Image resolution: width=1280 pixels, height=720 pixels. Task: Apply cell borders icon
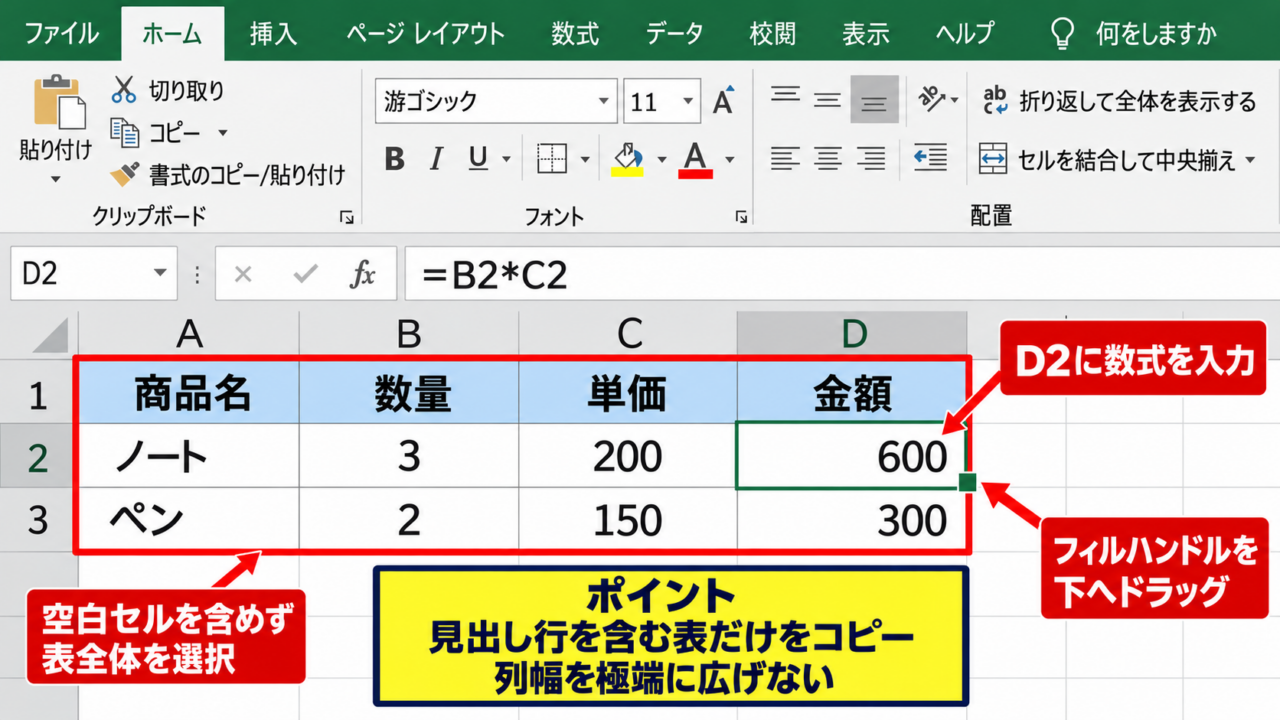click(551, 159)
